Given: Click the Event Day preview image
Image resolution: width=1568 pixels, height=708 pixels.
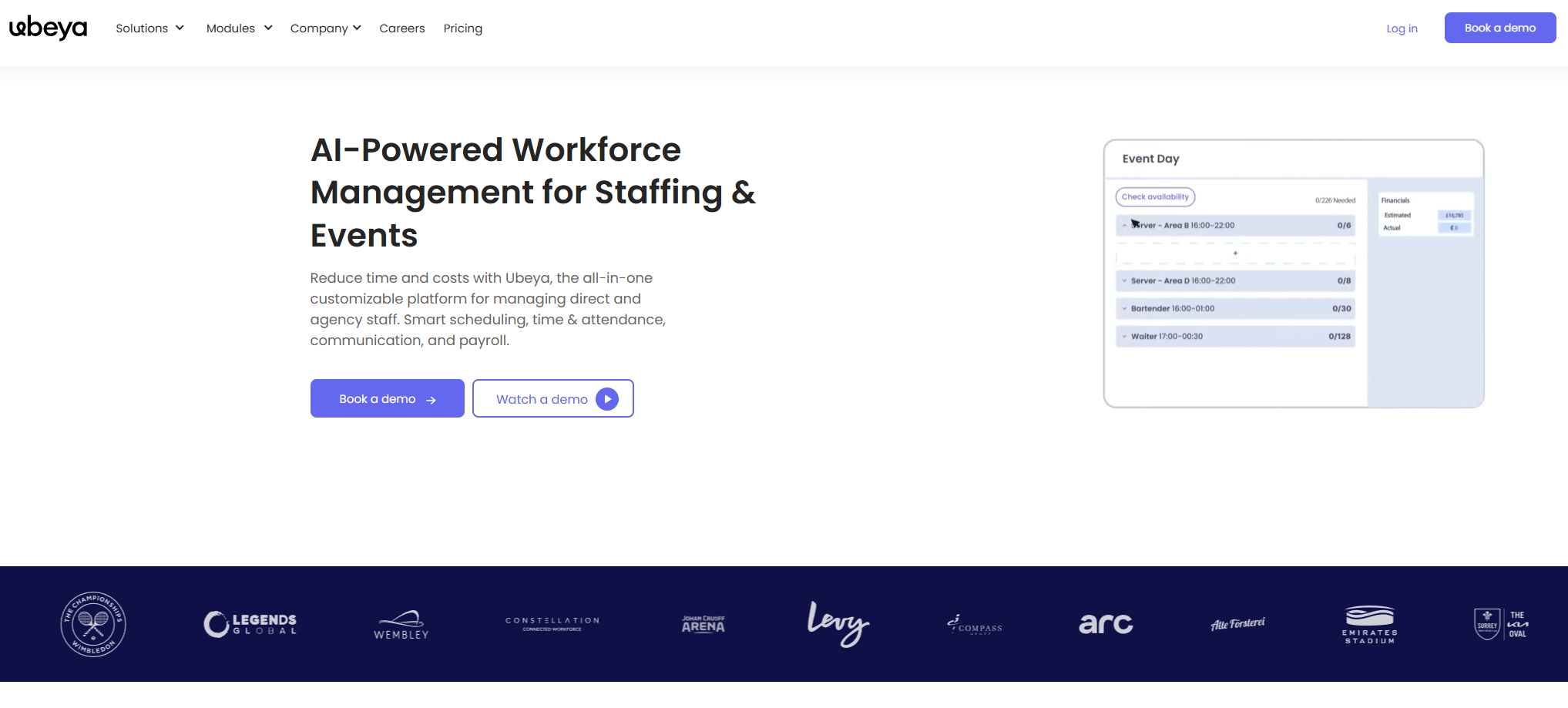Looking at the screenshot, I should click(1293, 273).
